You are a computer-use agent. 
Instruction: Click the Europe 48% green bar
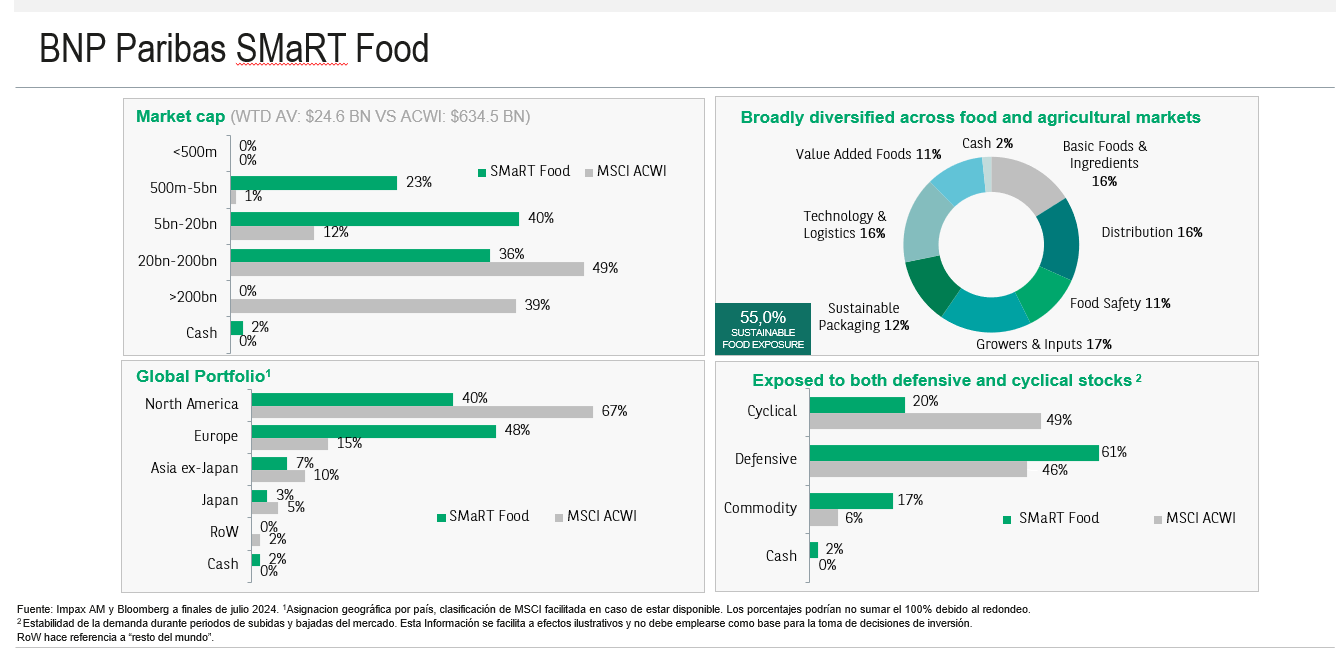point(373,431)
